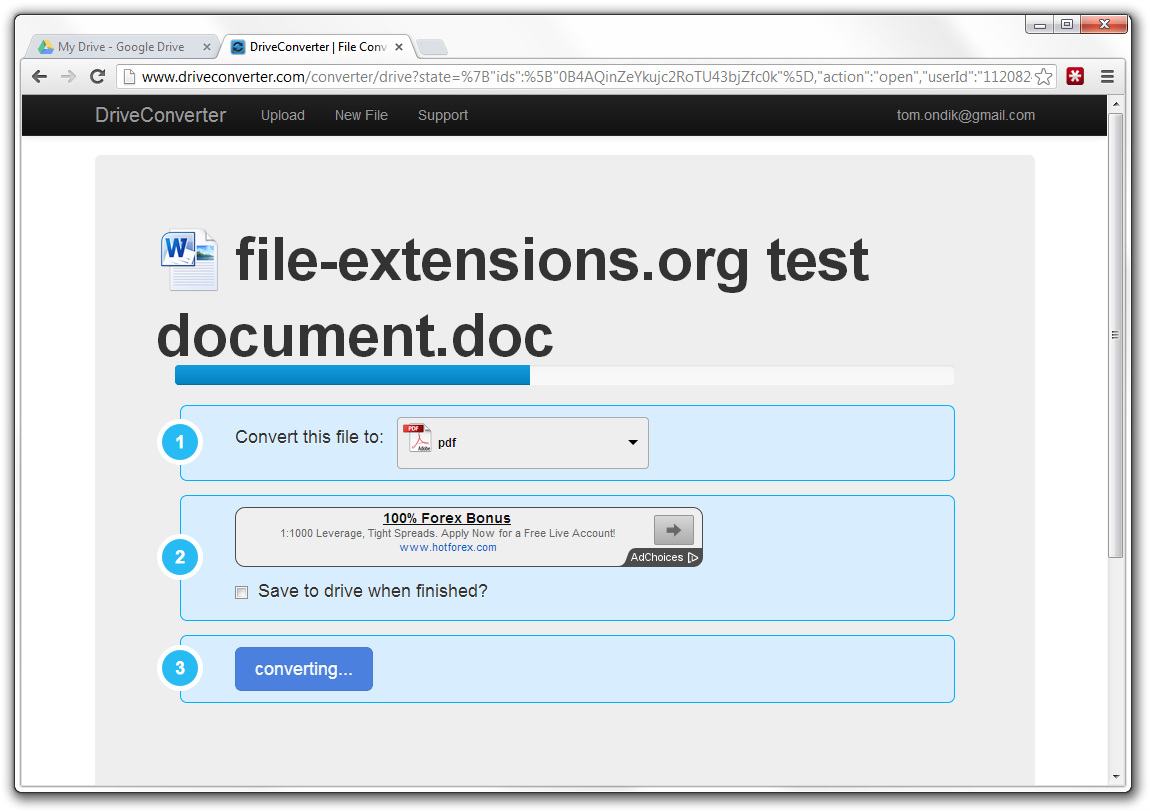
Task: Click the browser forward arrow
Action: [x=68, y=76]
